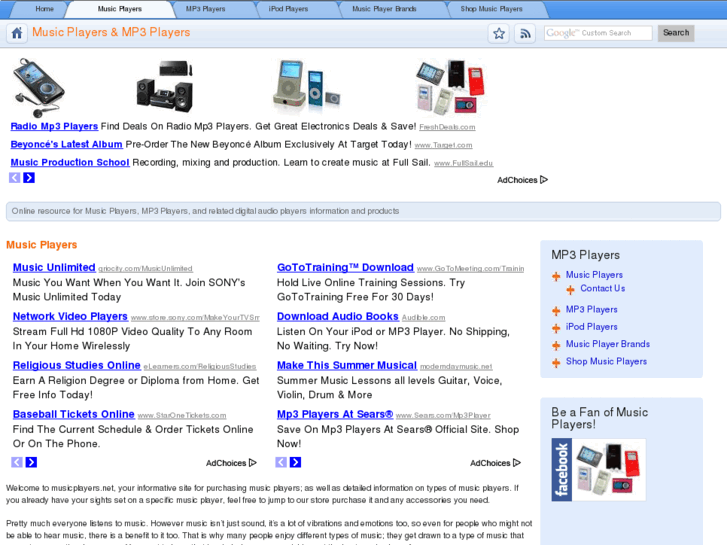Click previous arrow in top ad block
Viewport: 727px width, 545px height.
[x=15, y=178]
